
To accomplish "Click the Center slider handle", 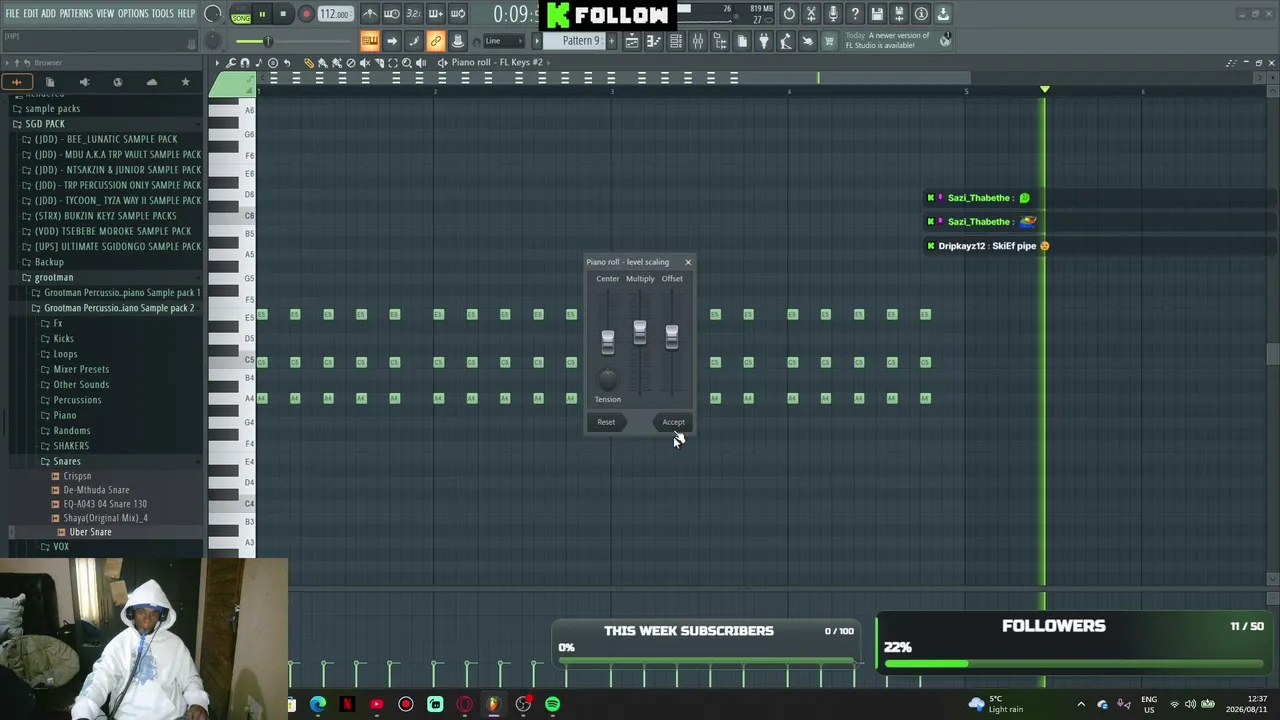I will [x=607, y=342].
